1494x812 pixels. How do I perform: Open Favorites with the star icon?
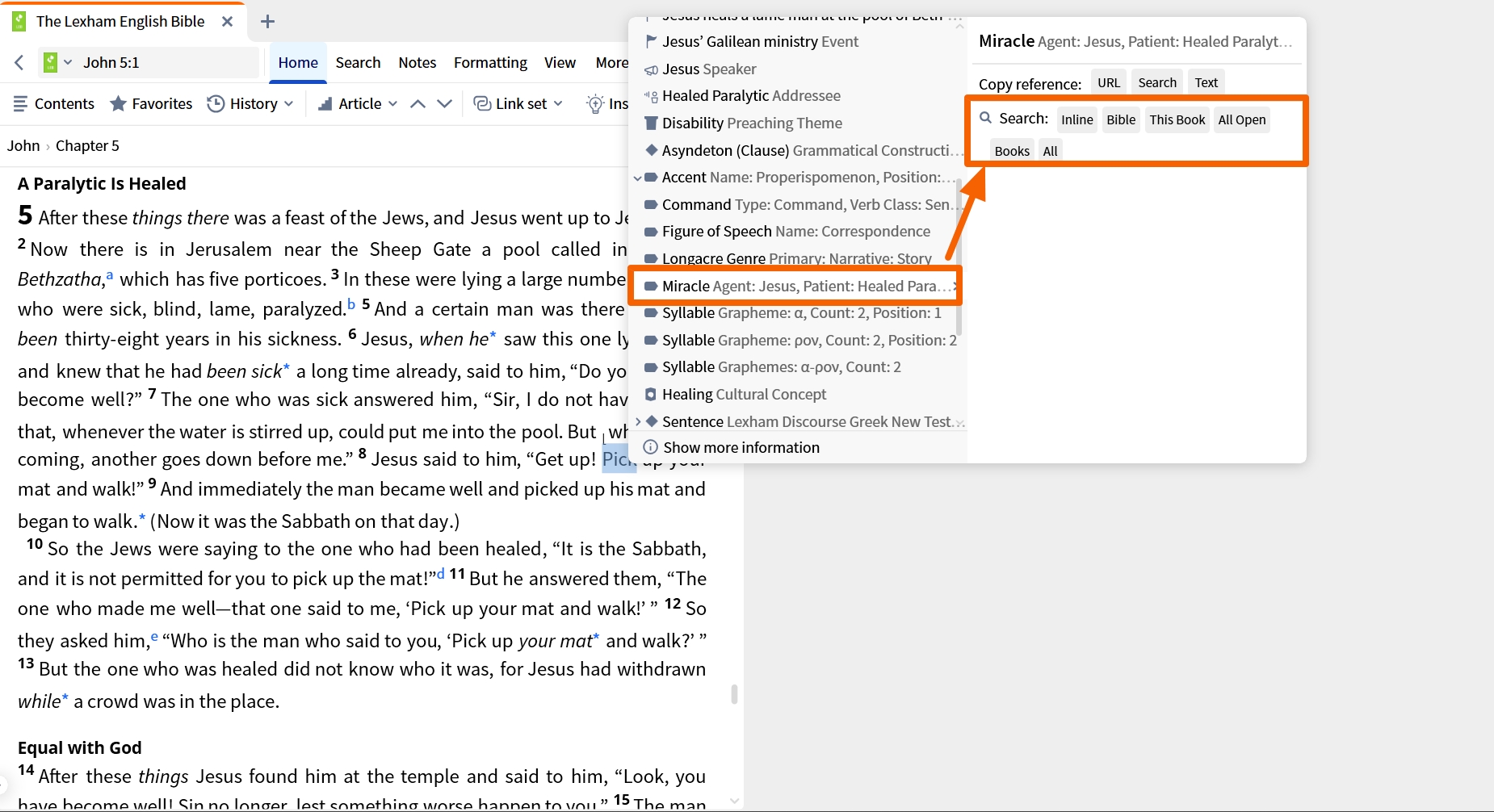tap(151, 103)
